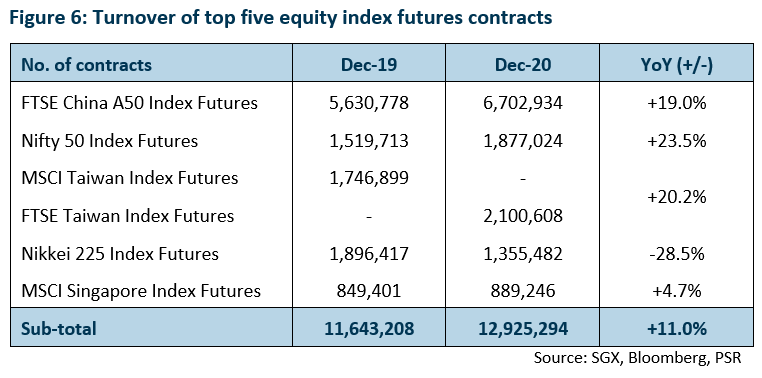The image size is (762, 378).
Task: Select the MSCI Singapore Index Futures label
Action: click(141, 291)
